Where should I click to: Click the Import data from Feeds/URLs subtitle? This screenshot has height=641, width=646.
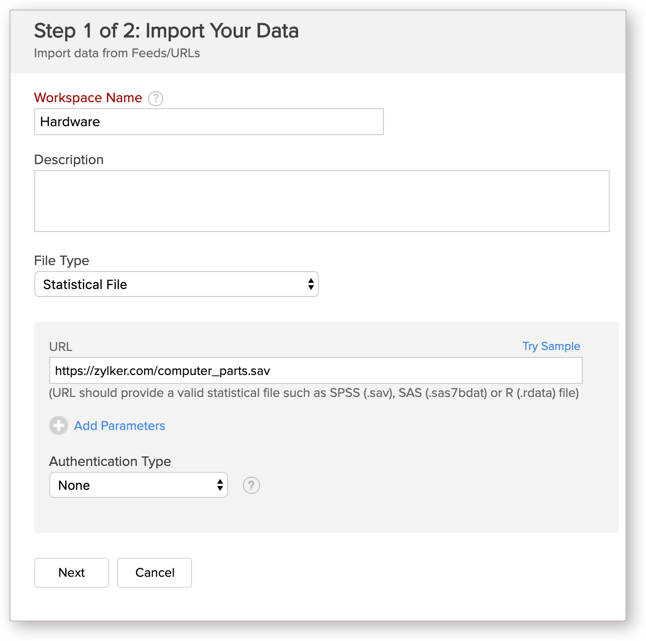pos(117,53)
